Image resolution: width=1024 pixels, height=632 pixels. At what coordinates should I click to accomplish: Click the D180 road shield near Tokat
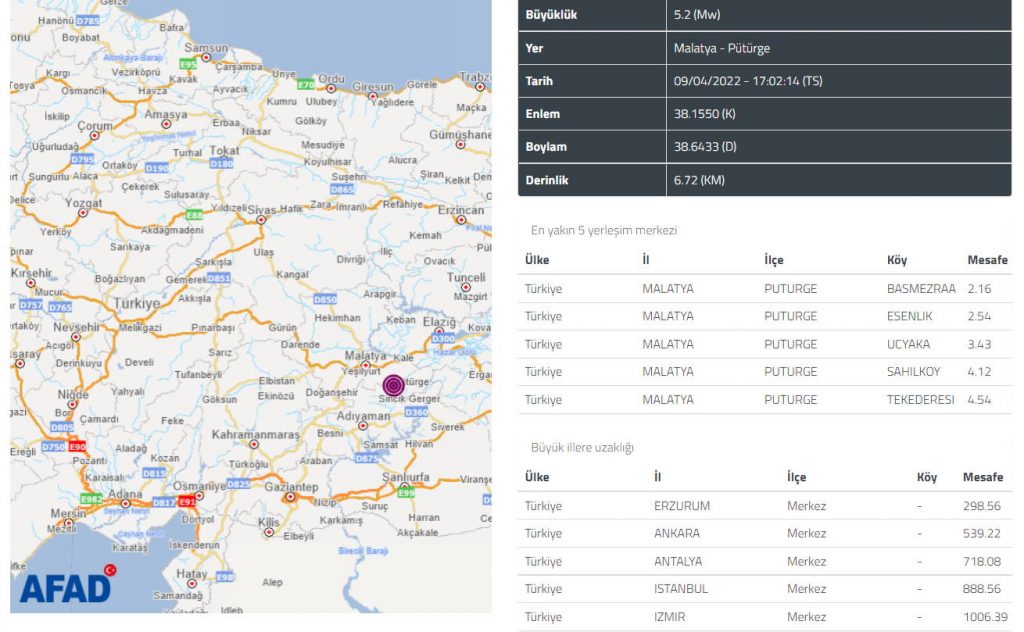pos(222,163)
